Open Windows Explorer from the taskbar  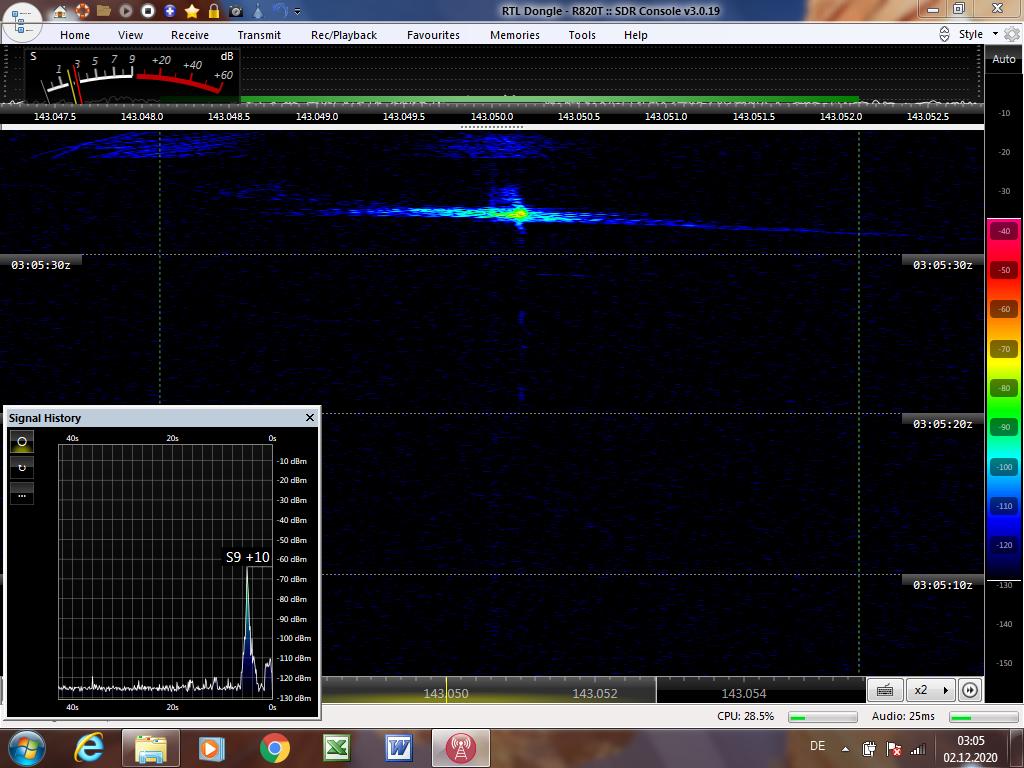pos(150,748)
